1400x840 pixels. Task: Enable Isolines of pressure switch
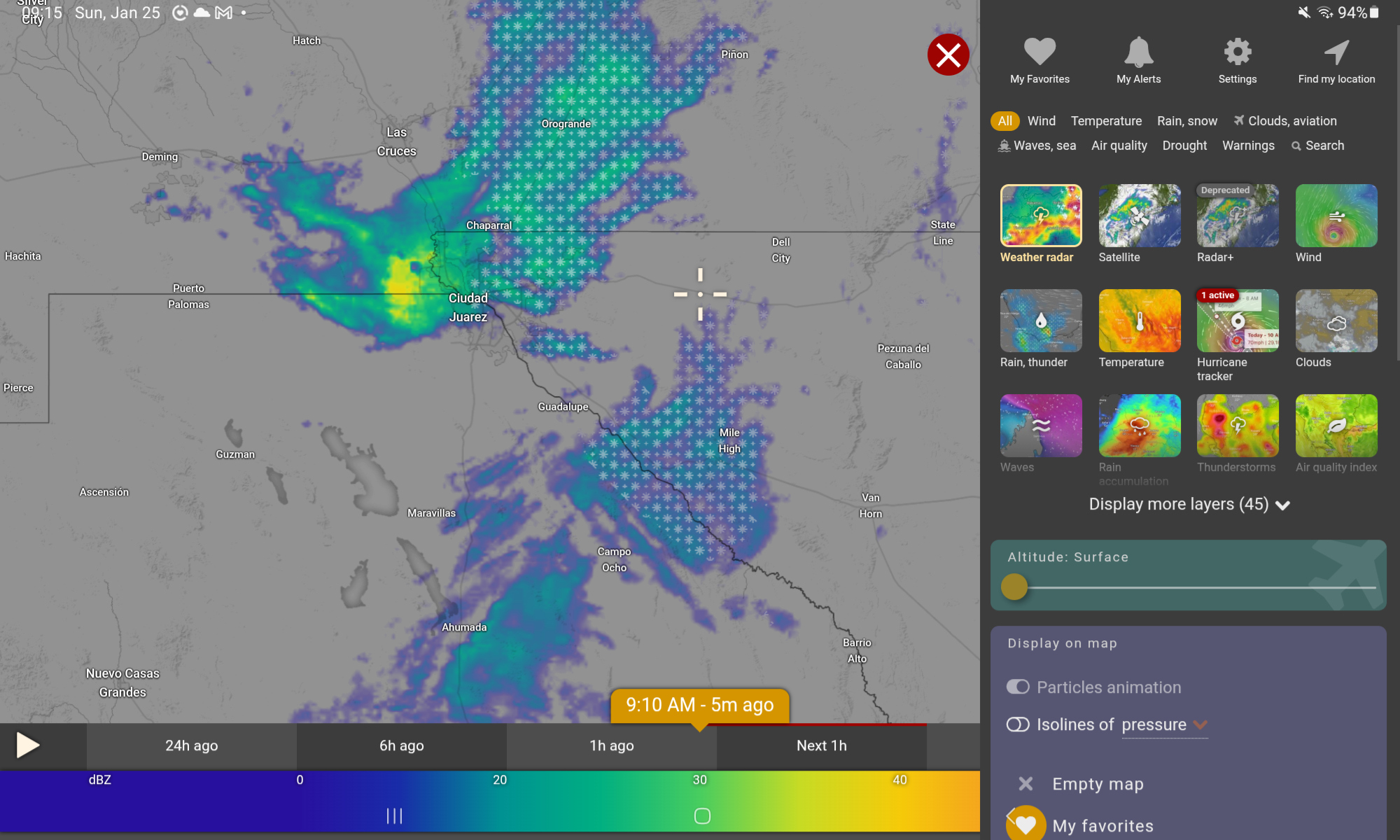pyautogui.click(x=1018, y=724)
